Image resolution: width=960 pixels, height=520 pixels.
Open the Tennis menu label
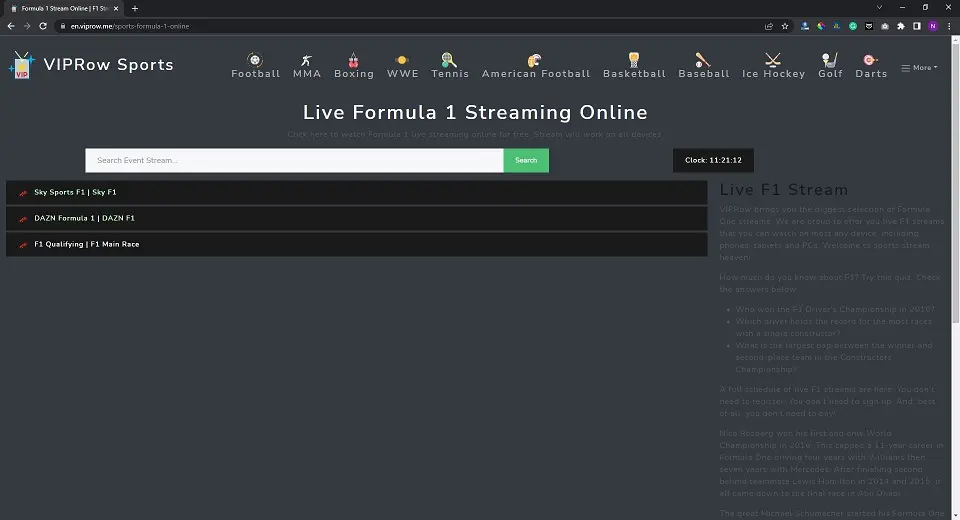coord(449,73)
